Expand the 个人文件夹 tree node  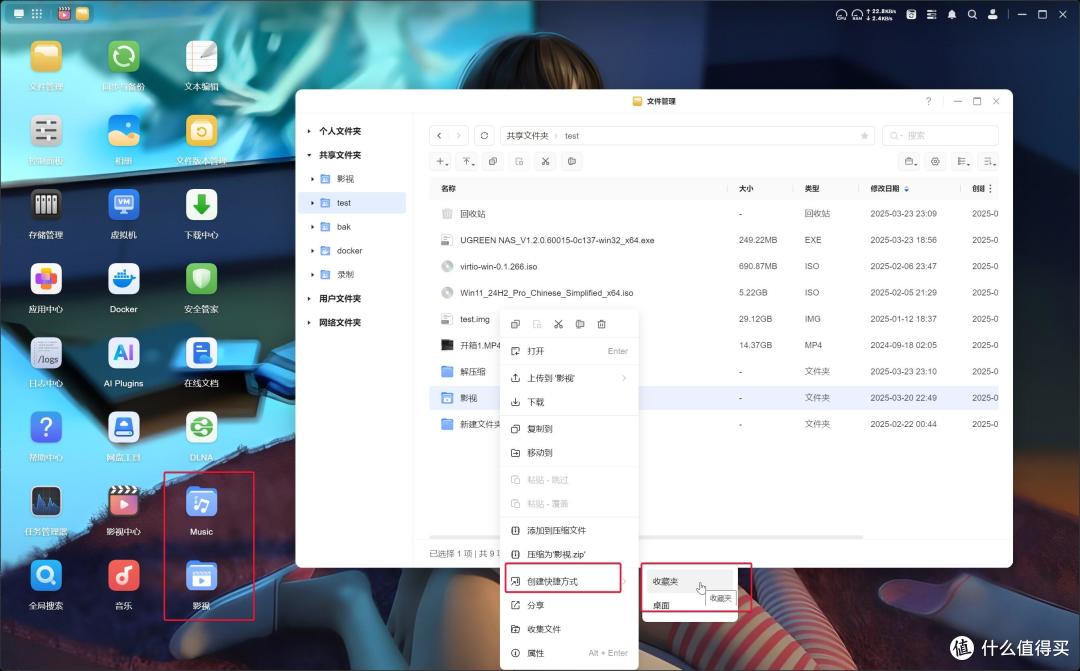309,131
